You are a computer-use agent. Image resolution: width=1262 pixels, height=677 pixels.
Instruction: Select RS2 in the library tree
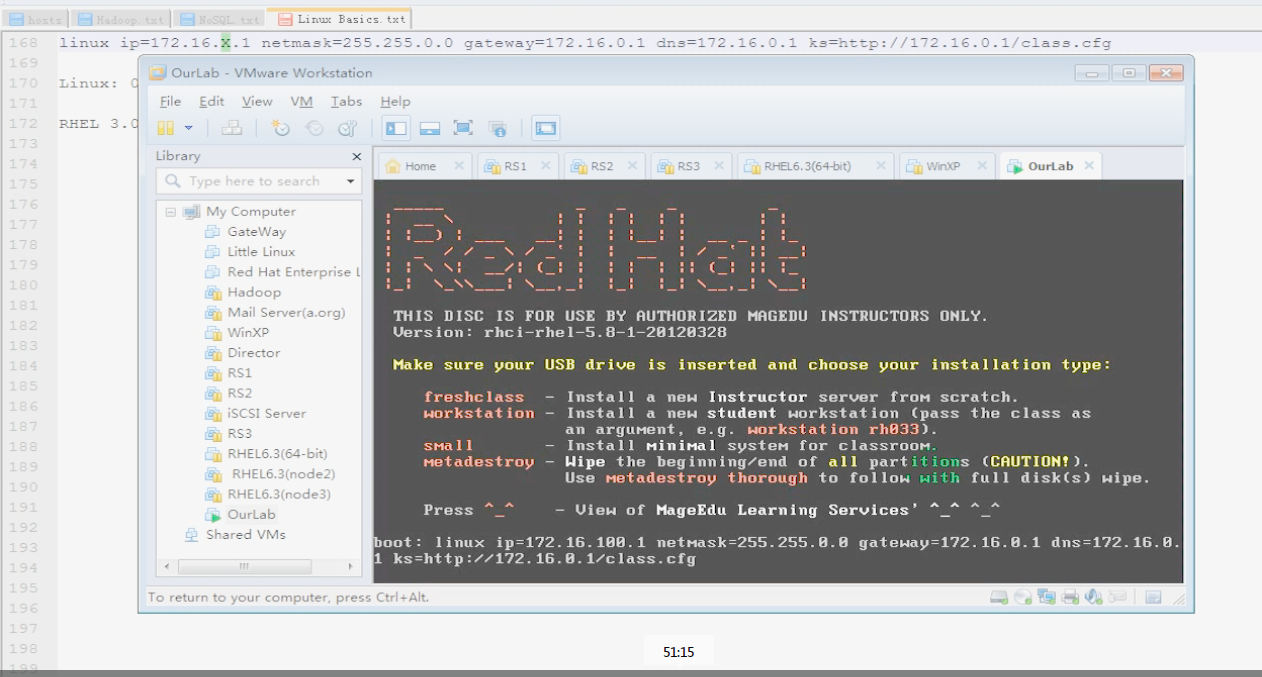point(239,393)
